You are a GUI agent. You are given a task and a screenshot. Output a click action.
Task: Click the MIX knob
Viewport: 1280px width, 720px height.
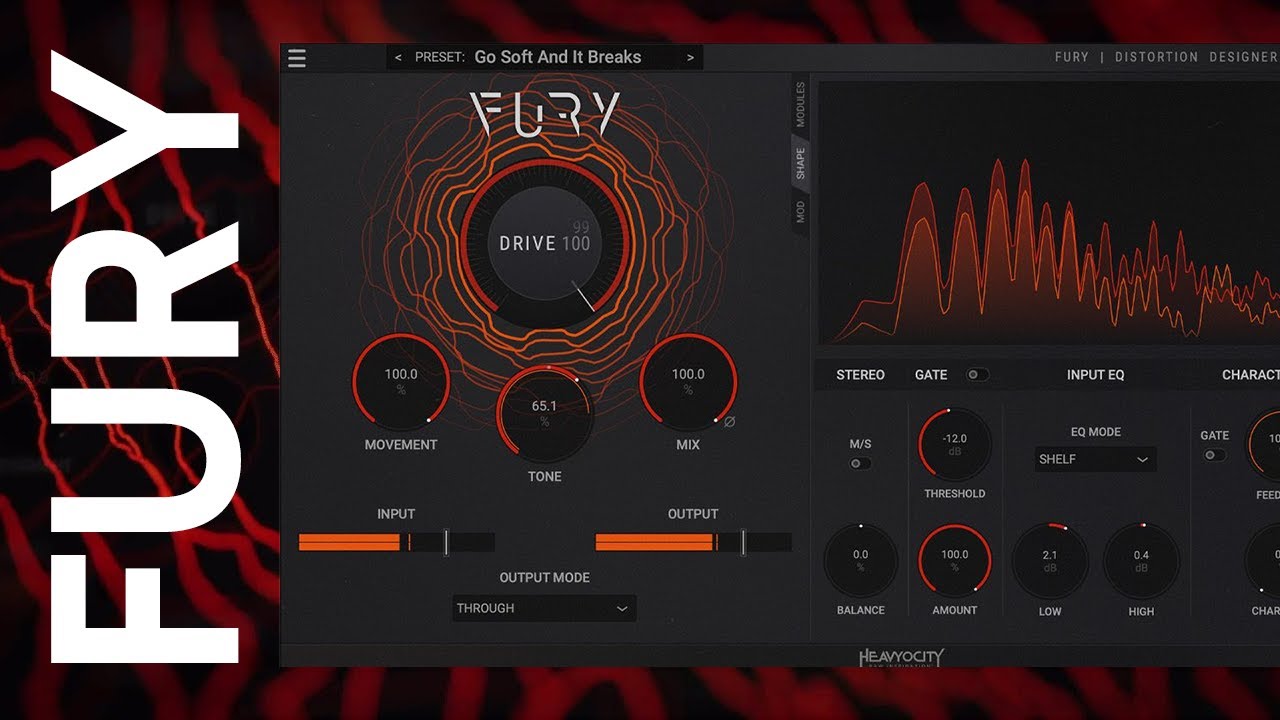(x=688, y=382)
